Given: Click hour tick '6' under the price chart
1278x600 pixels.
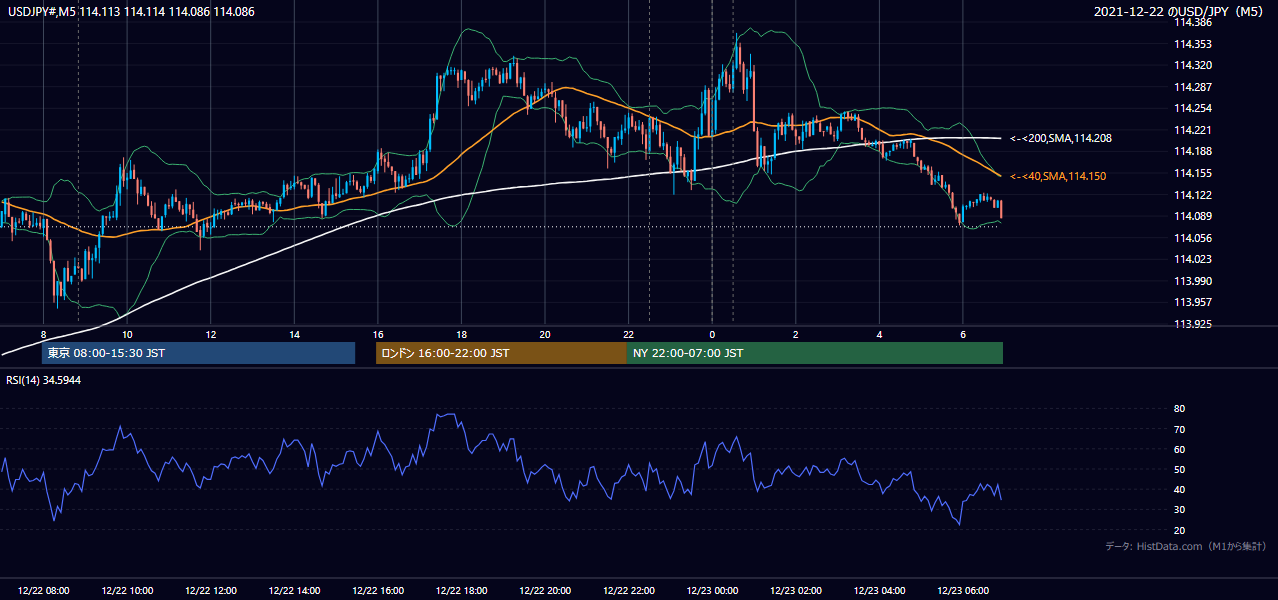Looking at the screenshot, I should pyautogui.click(x=963, y=334).
